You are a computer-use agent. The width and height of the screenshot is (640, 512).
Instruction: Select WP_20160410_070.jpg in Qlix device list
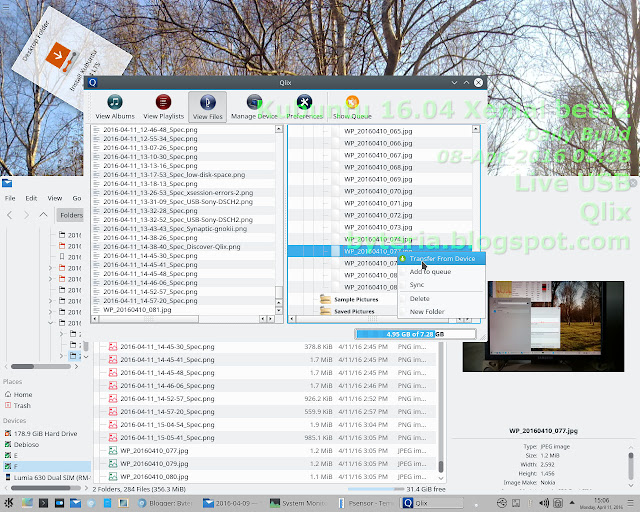click(378, 191)
